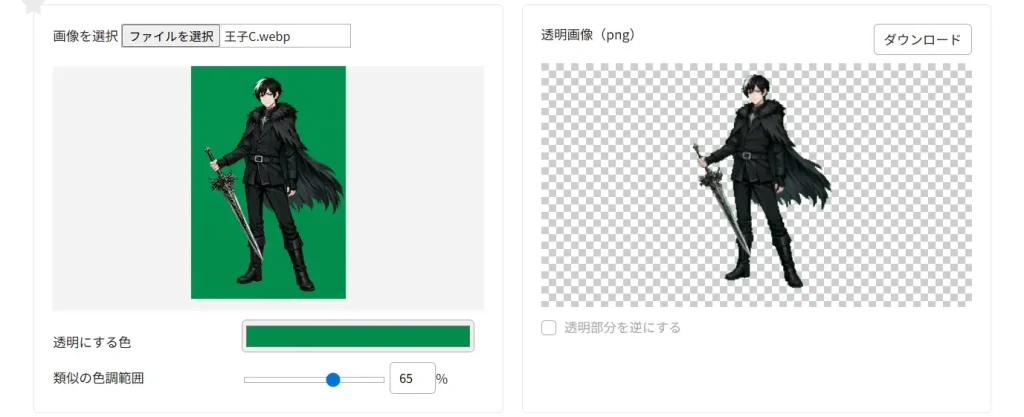Click the 透明画像（png） heading

(588, 35)
